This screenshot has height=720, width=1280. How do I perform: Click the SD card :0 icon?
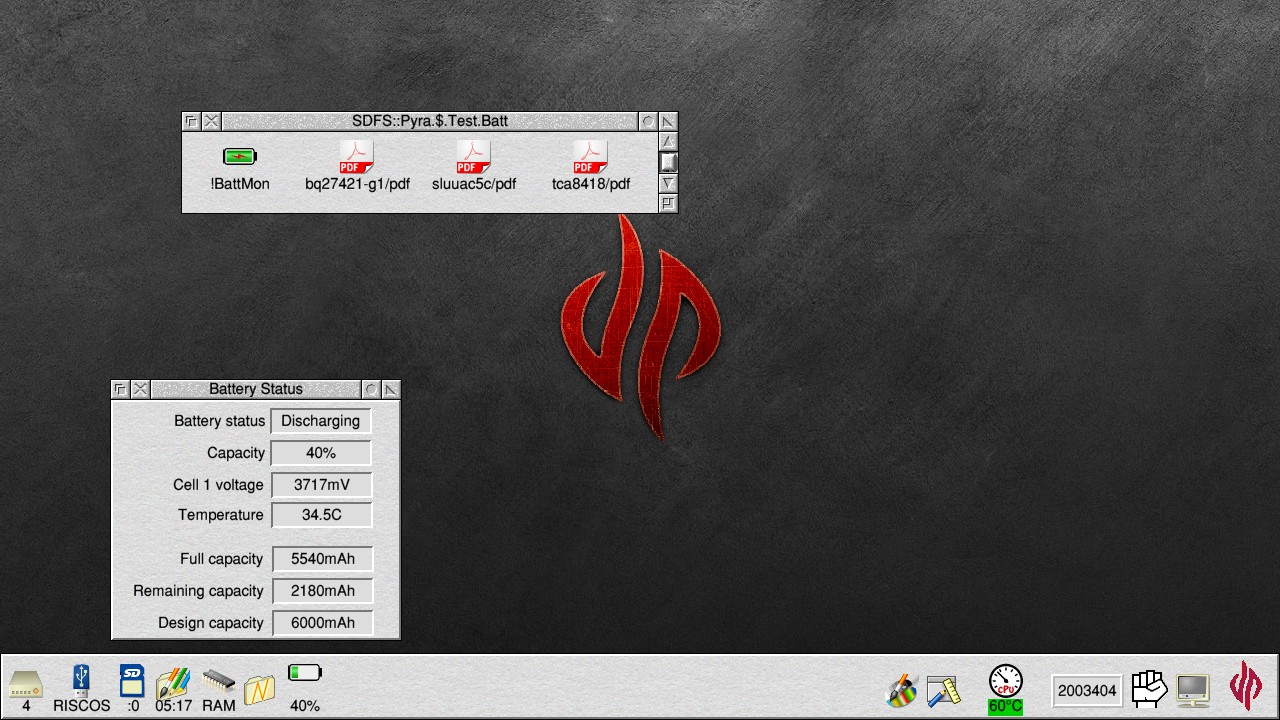tap(132, 682)
